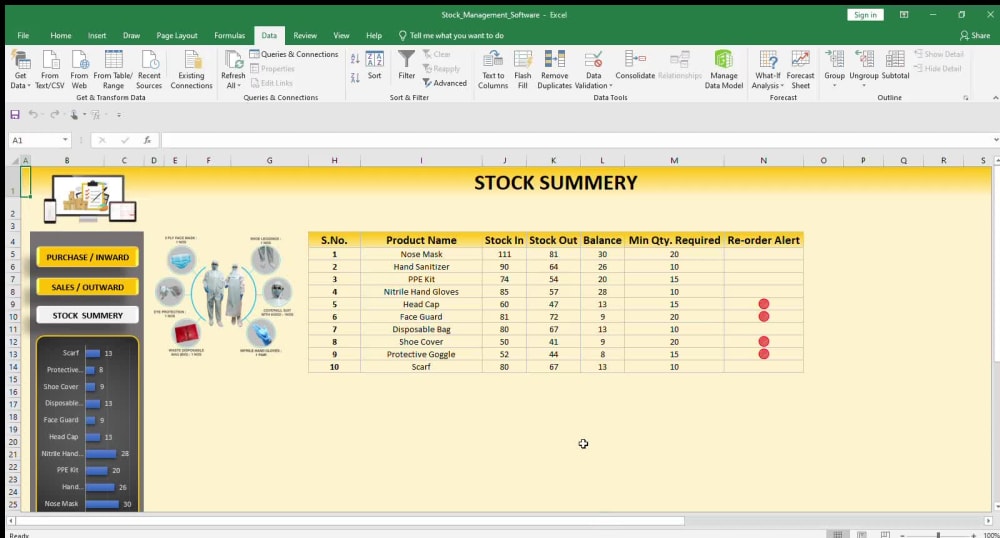
Task: Import data From Web
Action: point(79,69)
